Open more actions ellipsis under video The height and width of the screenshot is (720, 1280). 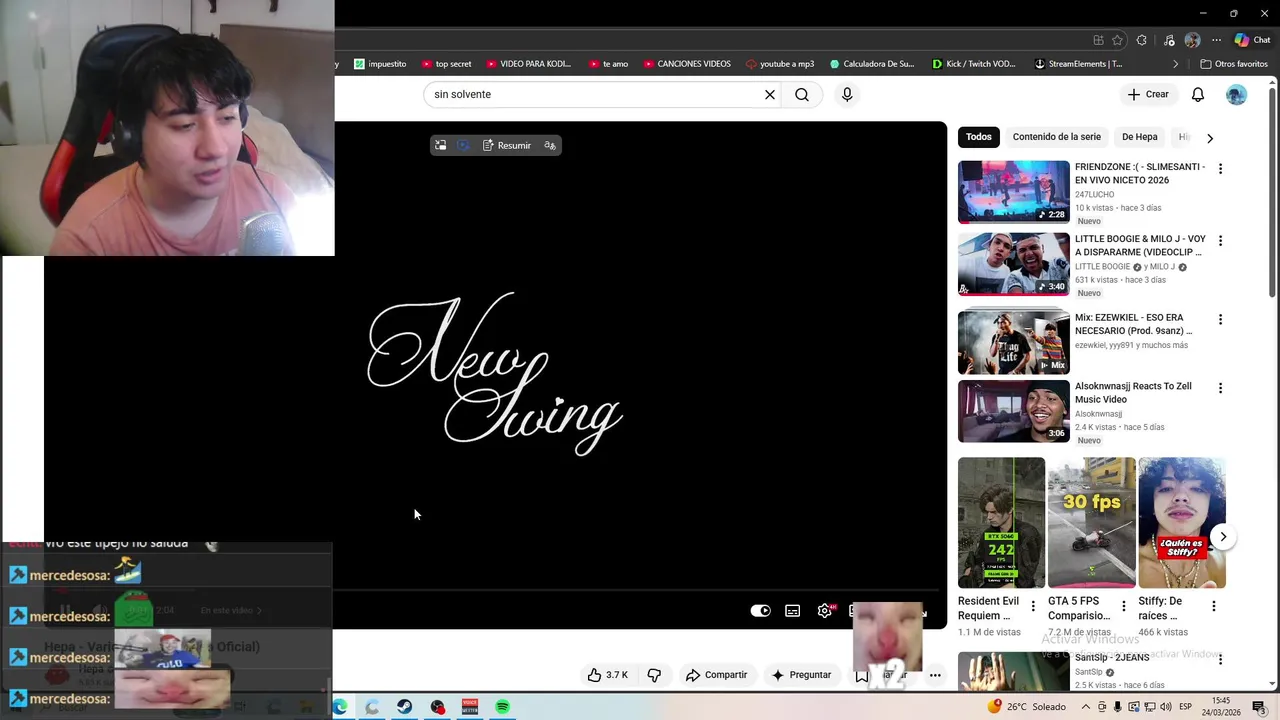point(935,675)
